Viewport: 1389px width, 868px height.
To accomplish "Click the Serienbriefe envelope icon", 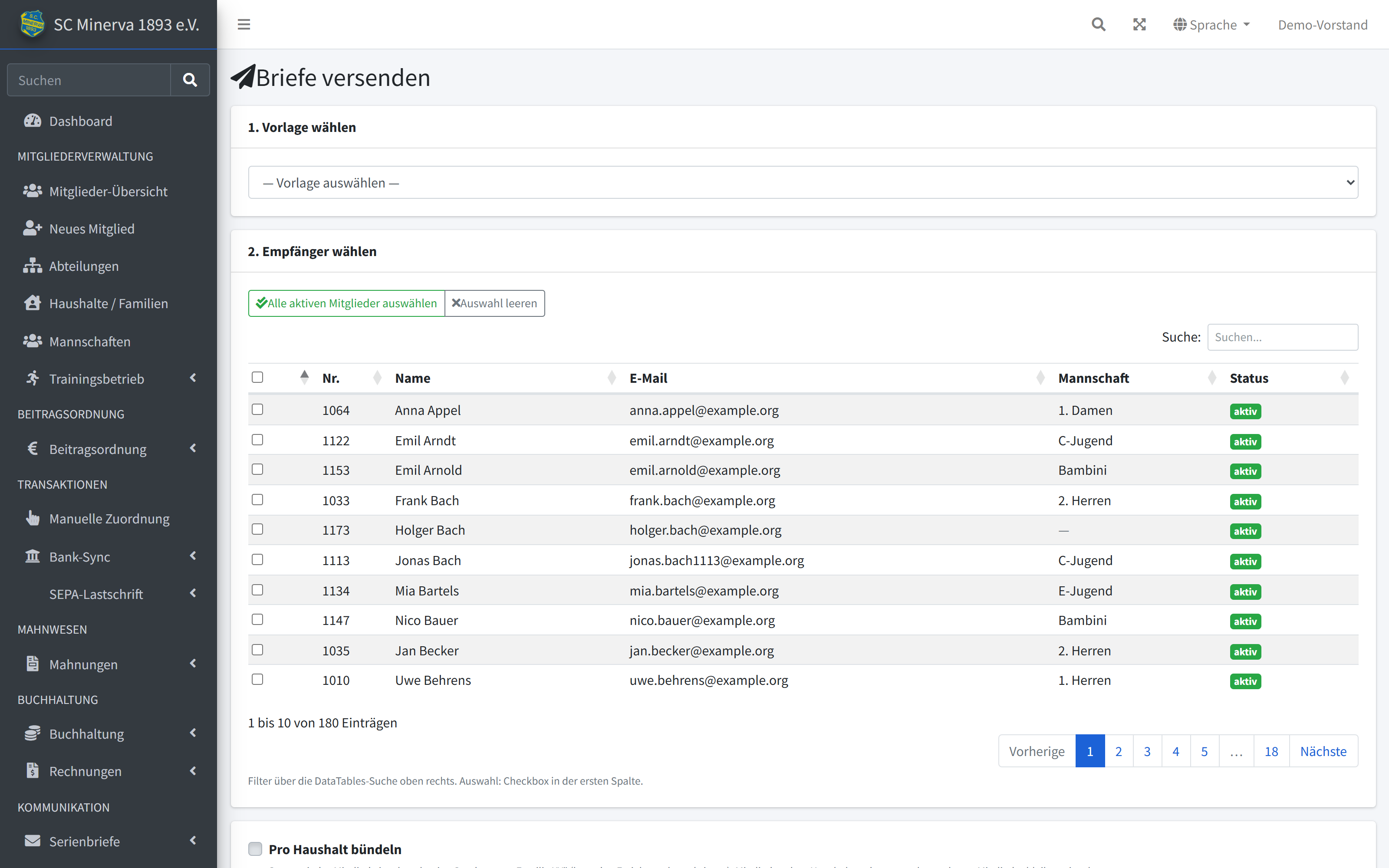I will click(x=32, y=841).
